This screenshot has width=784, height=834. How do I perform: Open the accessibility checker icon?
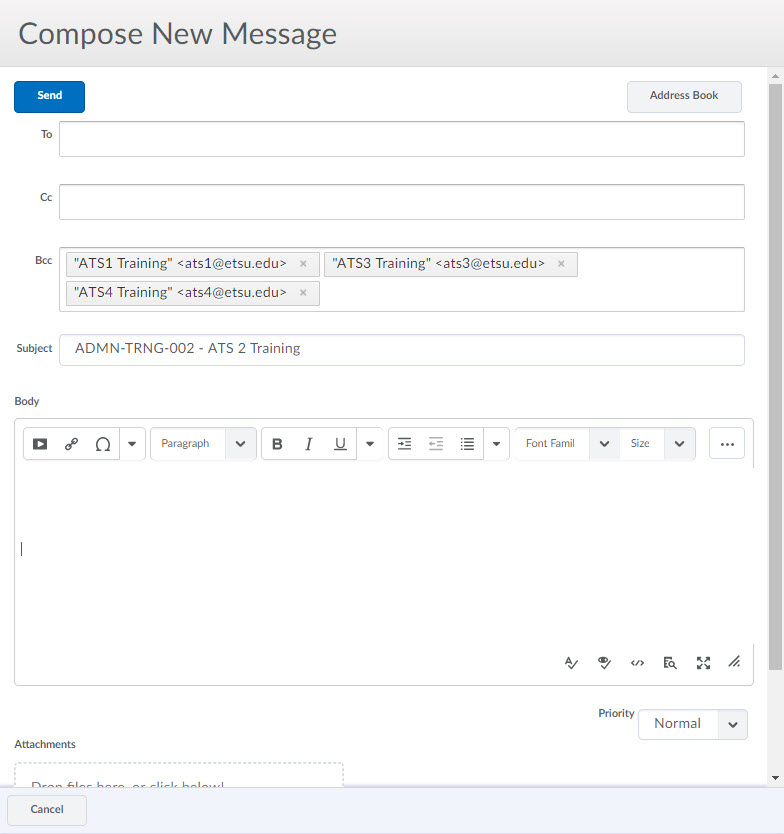604,662
